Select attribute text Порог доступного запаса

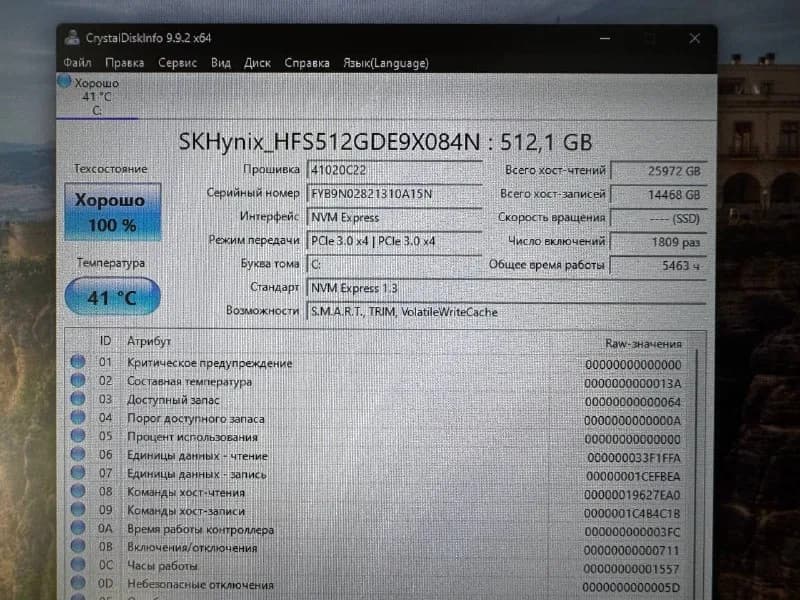pyautogui.click(x=196, y=419)
